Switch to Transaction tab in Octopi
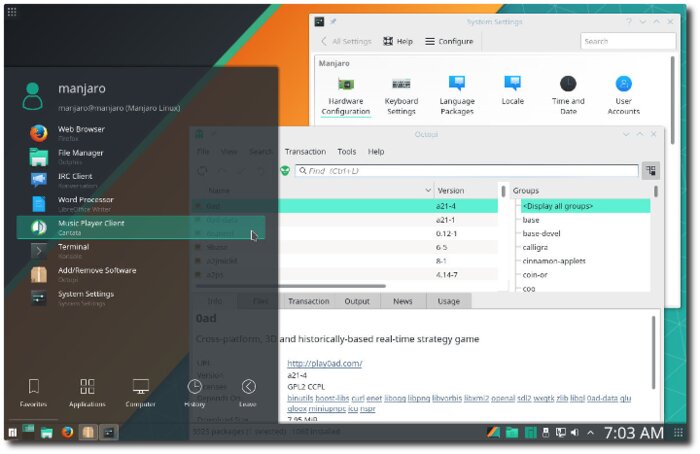This screenshot has width=700, height=454. 308,301
